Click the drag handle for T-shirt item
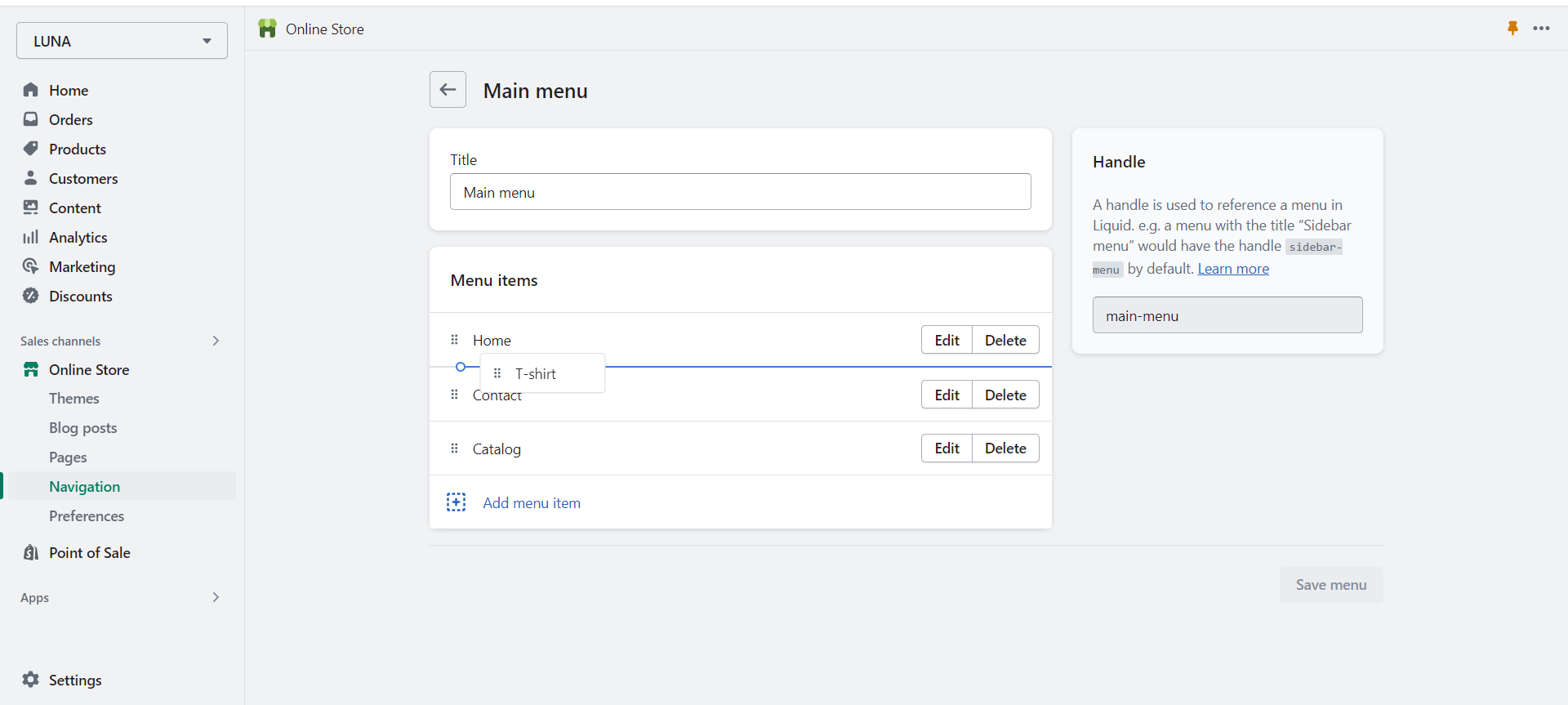 tap(497, 373)
